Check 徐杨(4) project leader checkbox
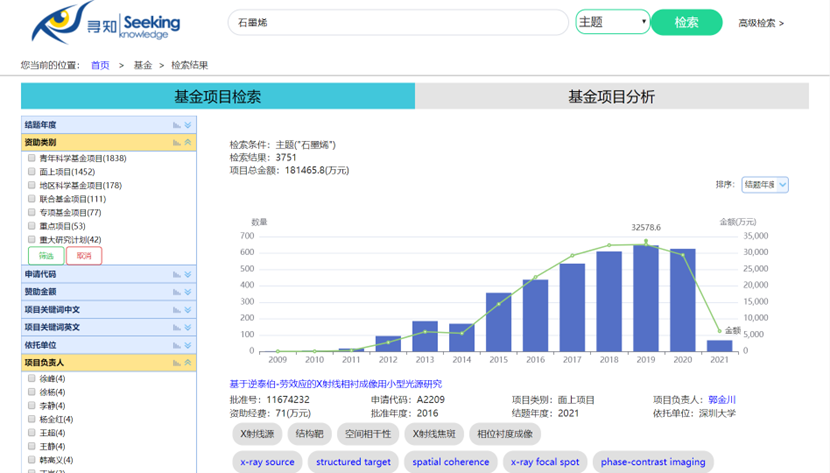The width and height of the screenshot is (830, 473). pyautogui.click(x=32, y=392)
